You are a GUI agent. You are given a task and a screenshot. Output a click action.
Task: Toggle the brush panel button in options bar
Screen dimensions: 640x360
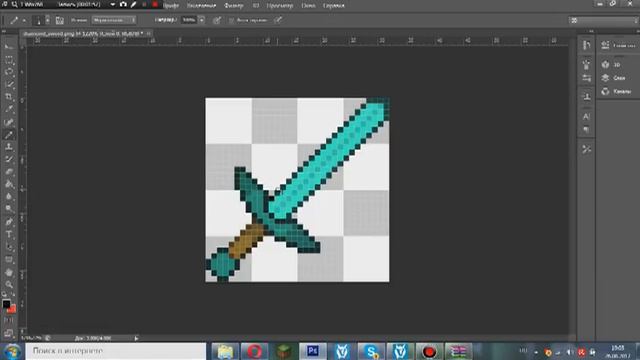(60, 20)
